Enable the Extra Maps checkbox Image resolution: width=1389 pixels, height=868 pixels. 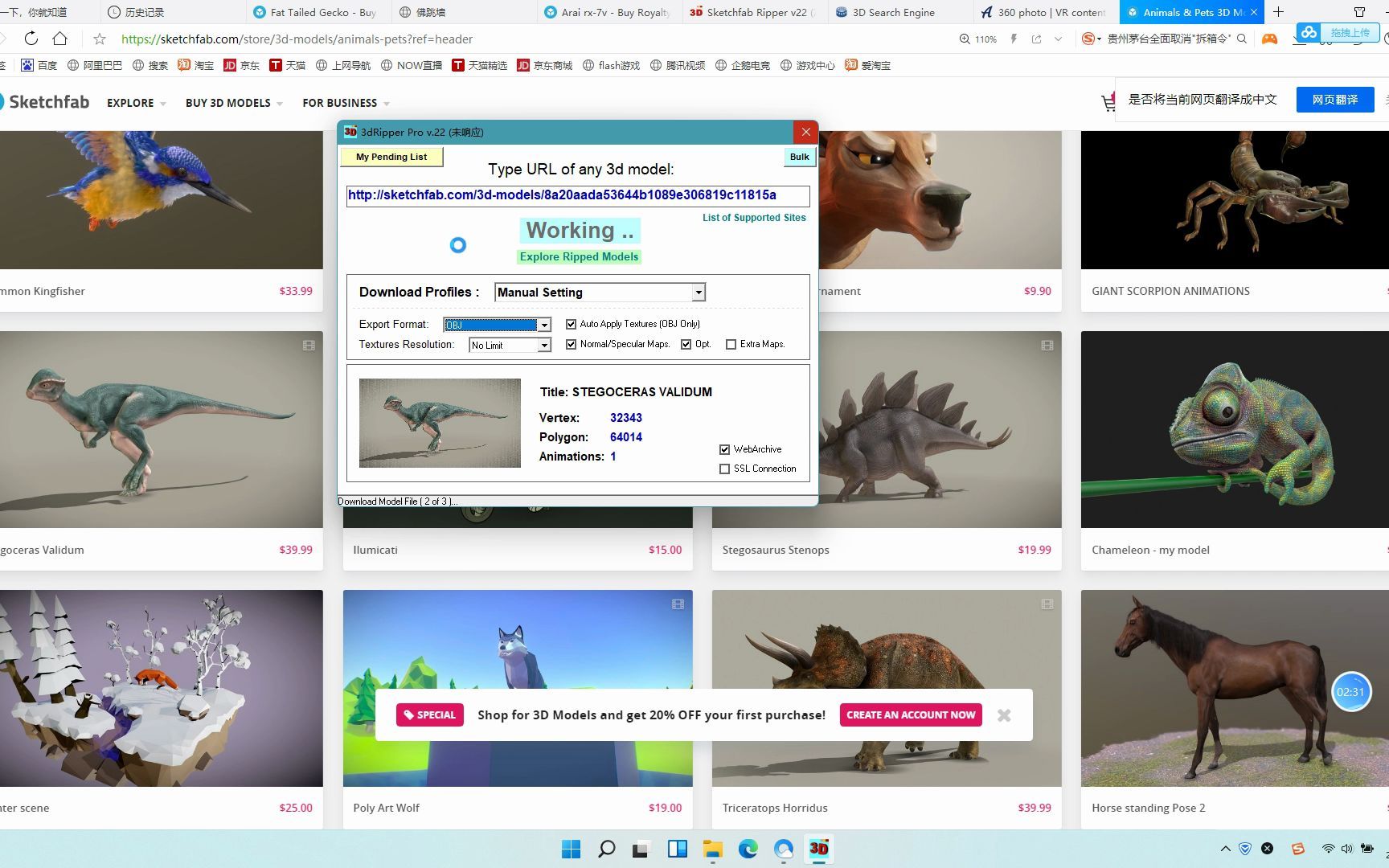coord(731,344)
